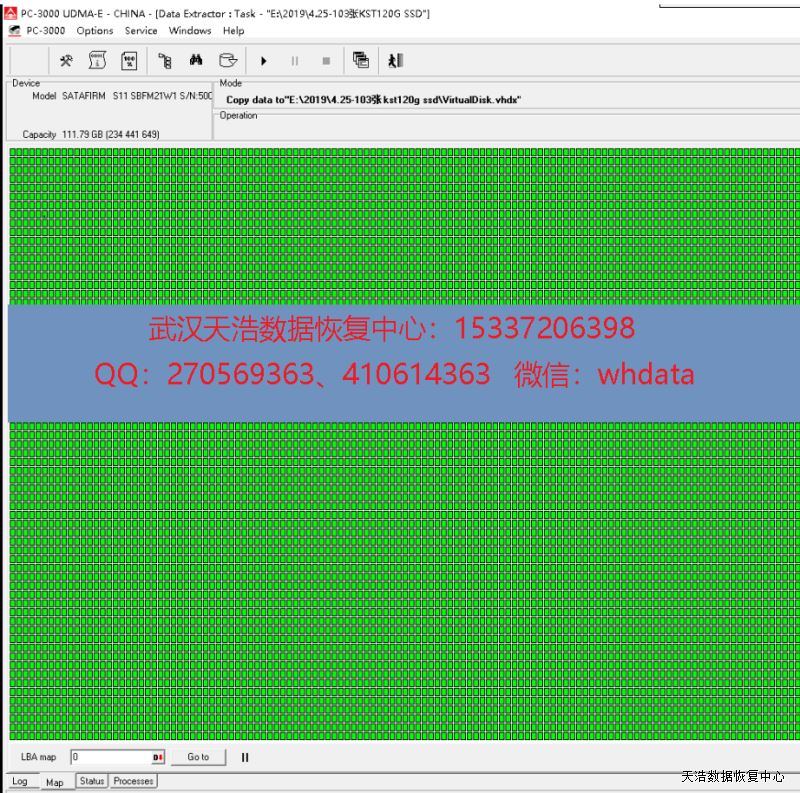Switch to the Status tab
800x793 pixels.
[x=92, y=781]
